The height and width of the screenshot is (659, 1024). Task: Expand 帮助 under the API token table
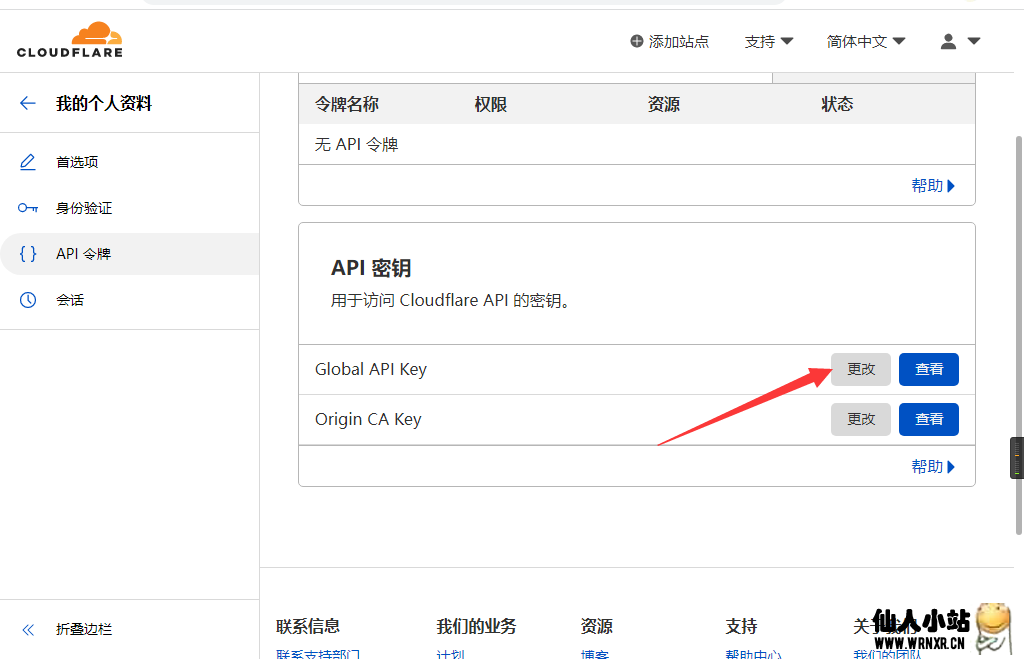click(933, 185)
